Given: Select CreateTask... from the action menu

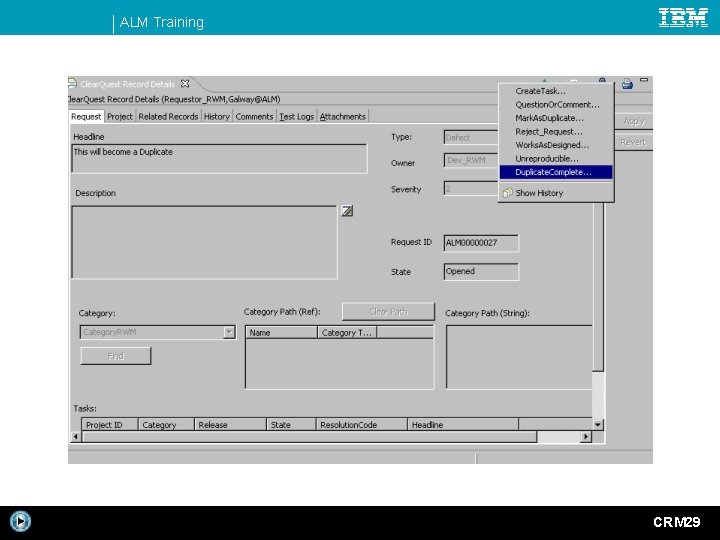Looking at the screenshot, I should click(540, 91).
